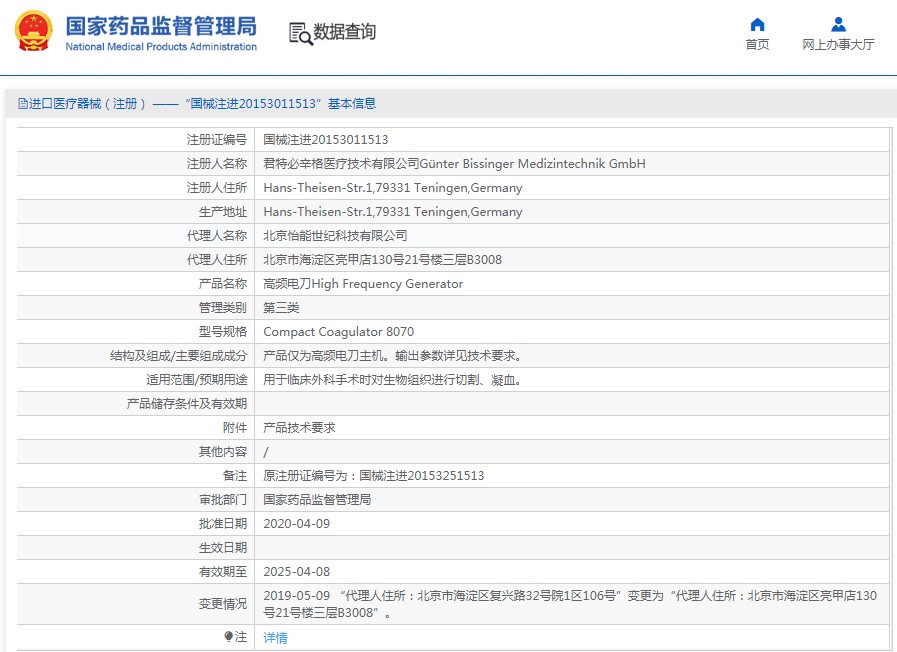
Task: Click agent address 北京市海淀区亮甲店130号21号楼三层B3008
Action: click(x=383, y=260)
